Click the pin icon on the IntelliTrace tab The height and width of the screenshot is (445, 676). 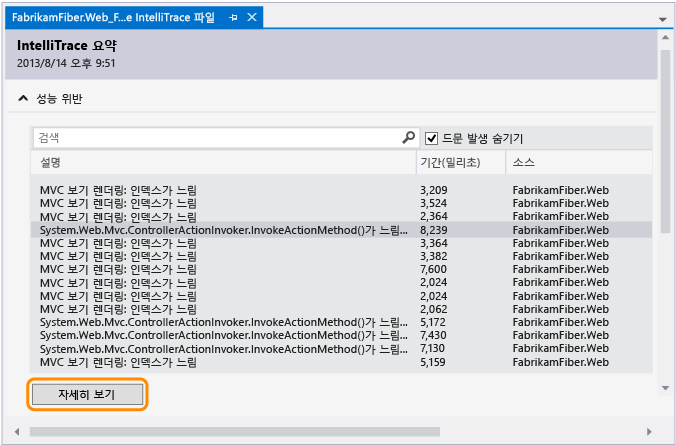click(233, 18)
